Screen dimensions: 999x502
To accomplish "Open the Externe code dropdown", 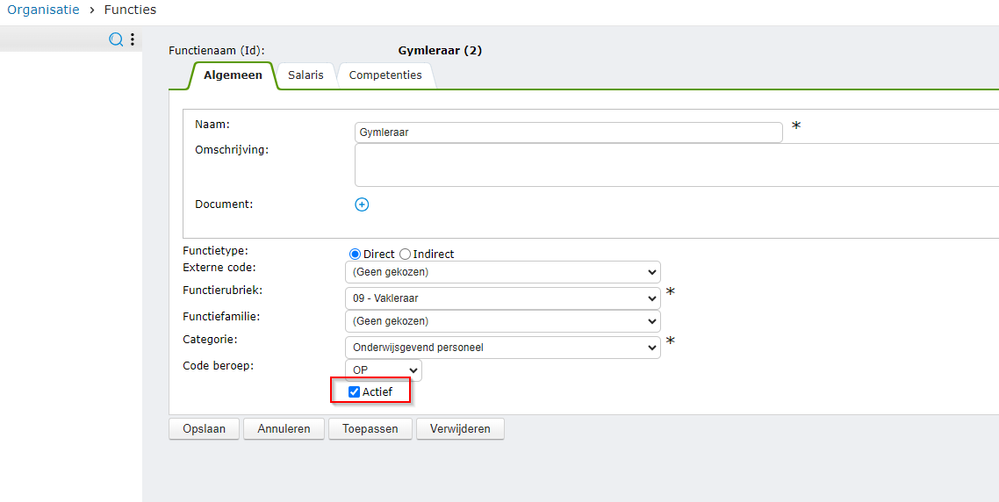I will click(x=502, y=272).
